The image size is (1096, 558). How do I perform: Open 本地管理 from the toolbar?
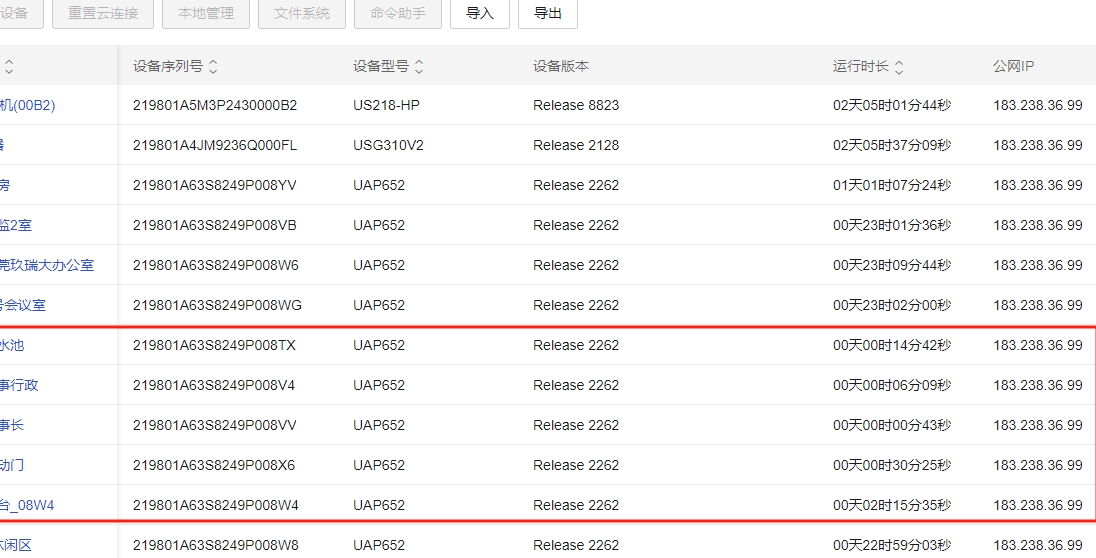[x=205, y=14]
